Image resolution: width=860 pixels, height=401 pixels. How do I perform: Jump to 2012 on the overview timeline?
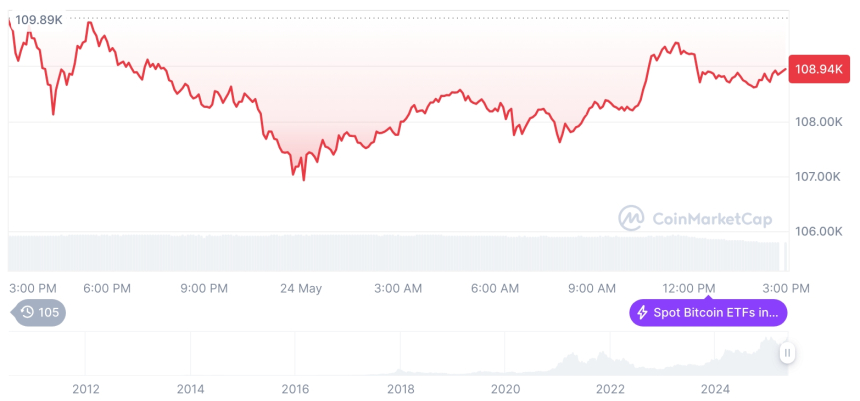click(x=85, y=389)
